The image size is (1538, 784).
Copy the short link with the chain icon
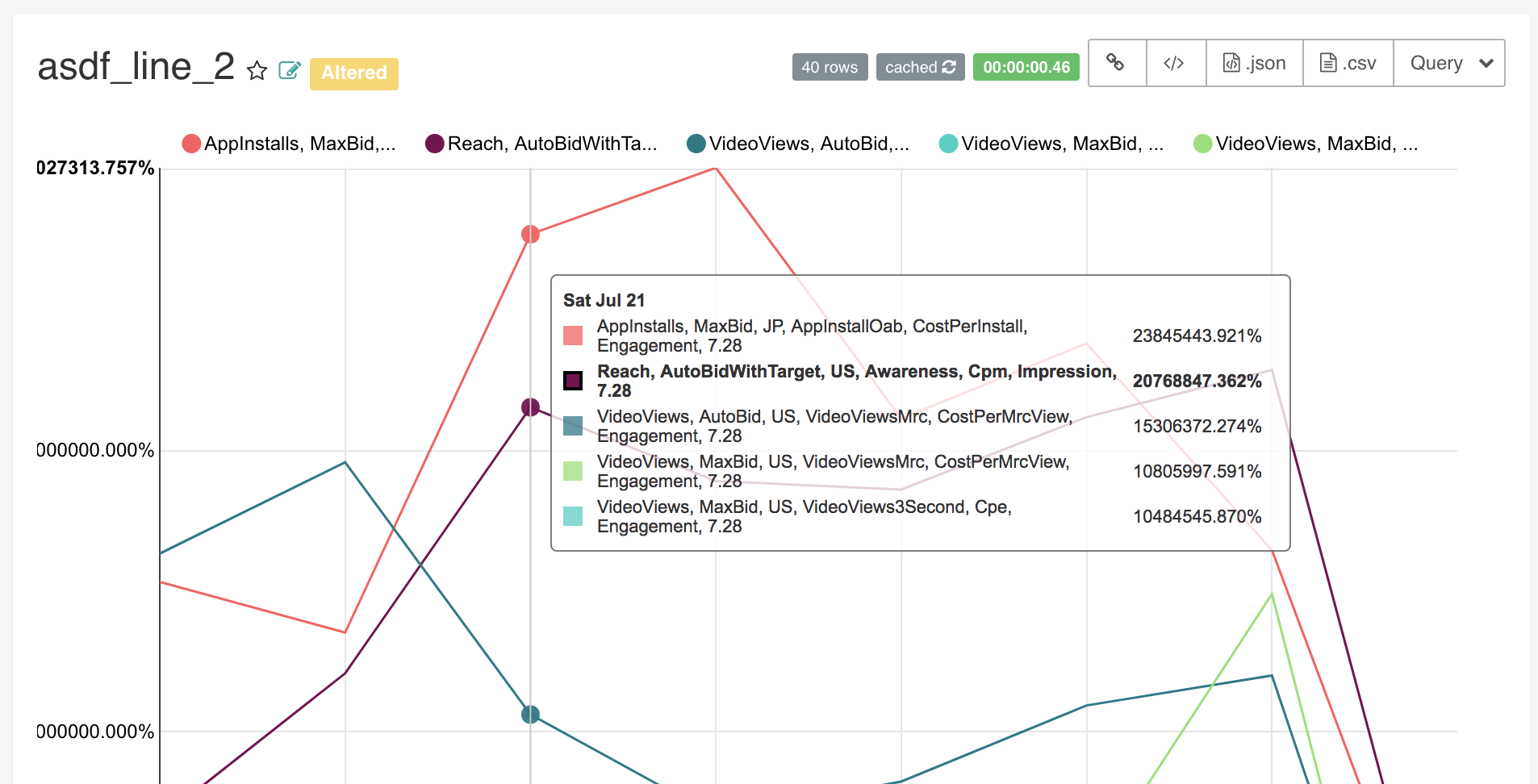1117,63
